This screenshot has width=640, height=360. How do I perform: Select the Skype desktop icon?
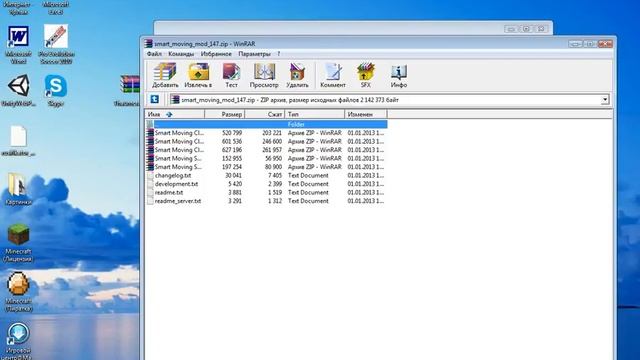[56, 90]
